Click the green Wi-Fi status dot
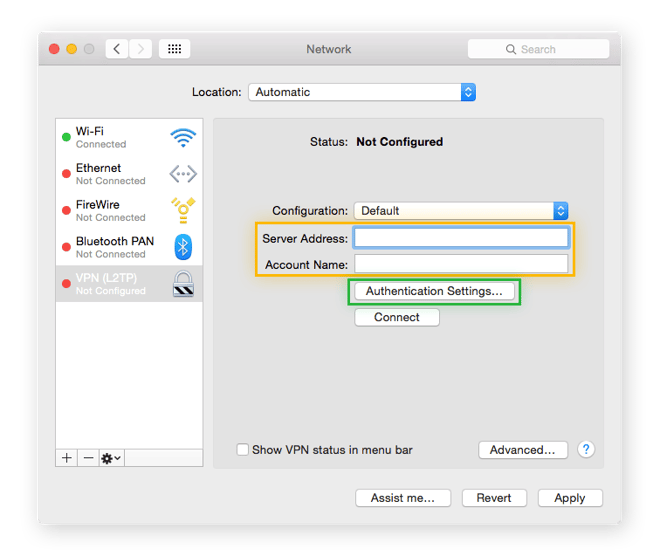The width and height of the screenshot is (660, 556). click(66, 137)
